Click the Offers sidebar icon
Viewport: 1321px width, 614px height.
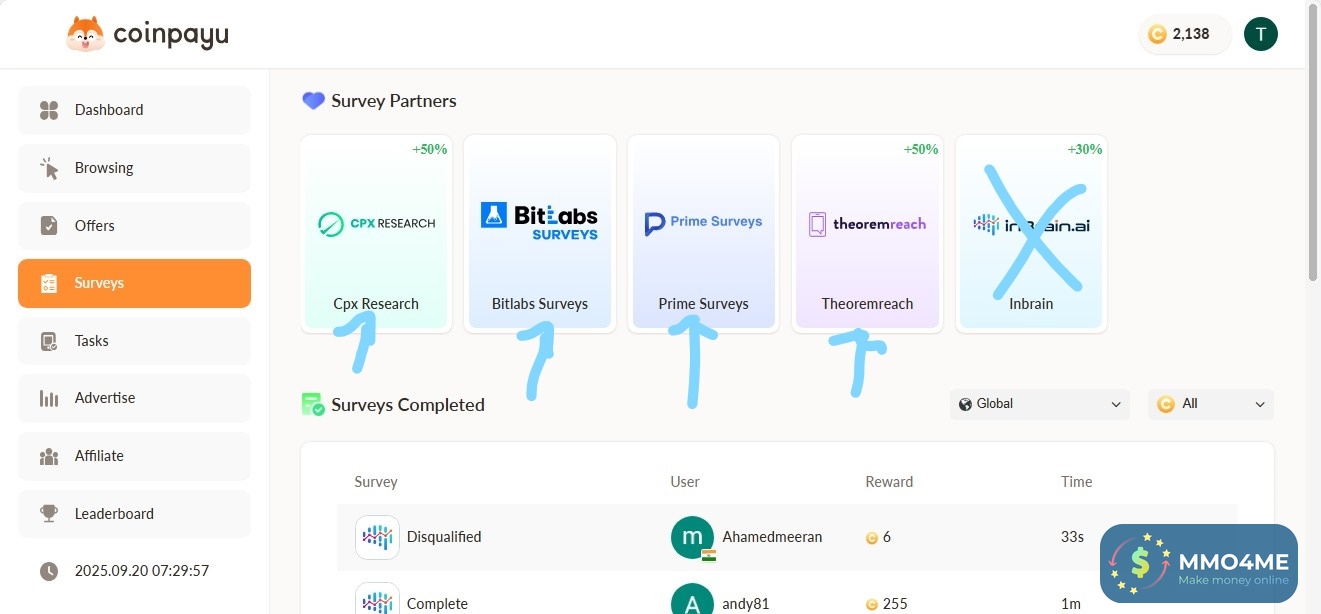pyautogui.click(x=49, y=226)
